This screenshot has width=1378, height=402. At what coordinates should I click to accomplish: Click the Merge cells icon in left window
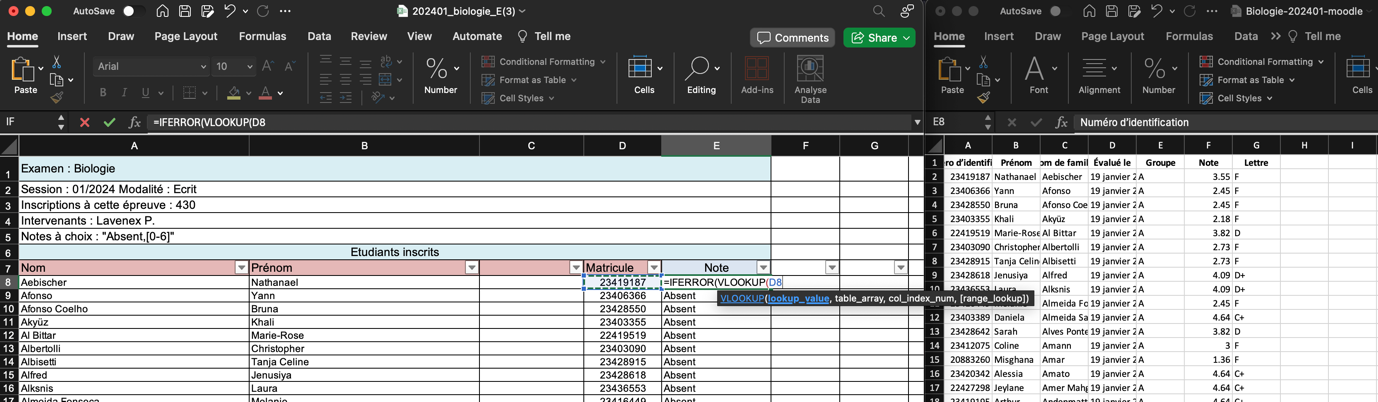(387, 80)
